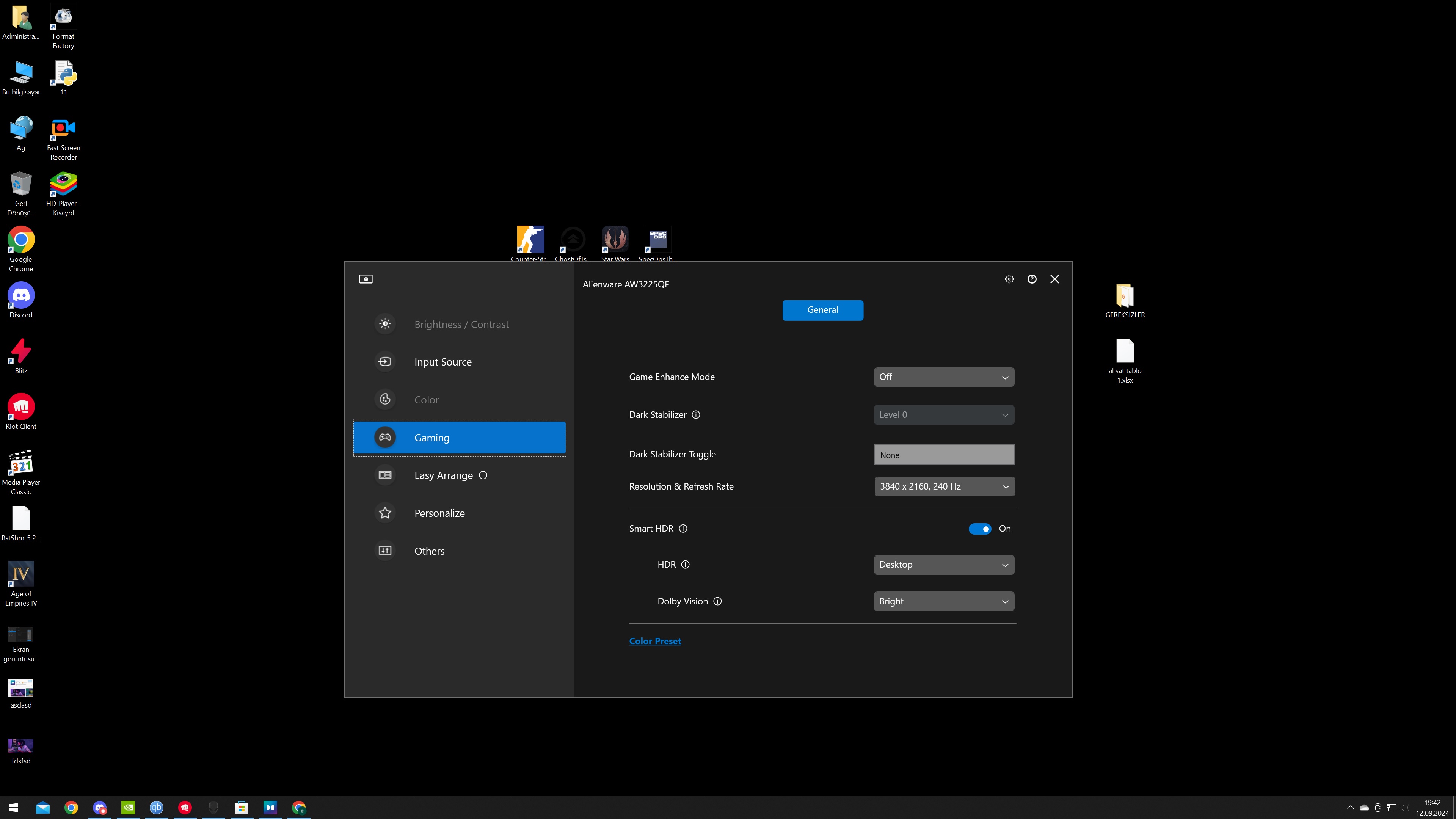Click the Smart HDR info icon
Viewport: 1456px width, 819px height.
tap(683, 529)
